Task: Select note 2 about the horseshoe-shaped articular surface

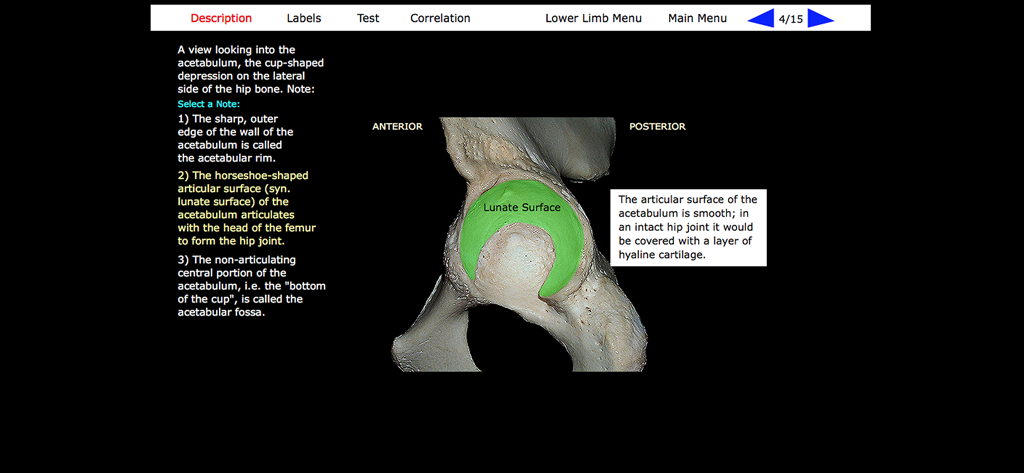Action: pyautogui.click(x=246, y=208)
